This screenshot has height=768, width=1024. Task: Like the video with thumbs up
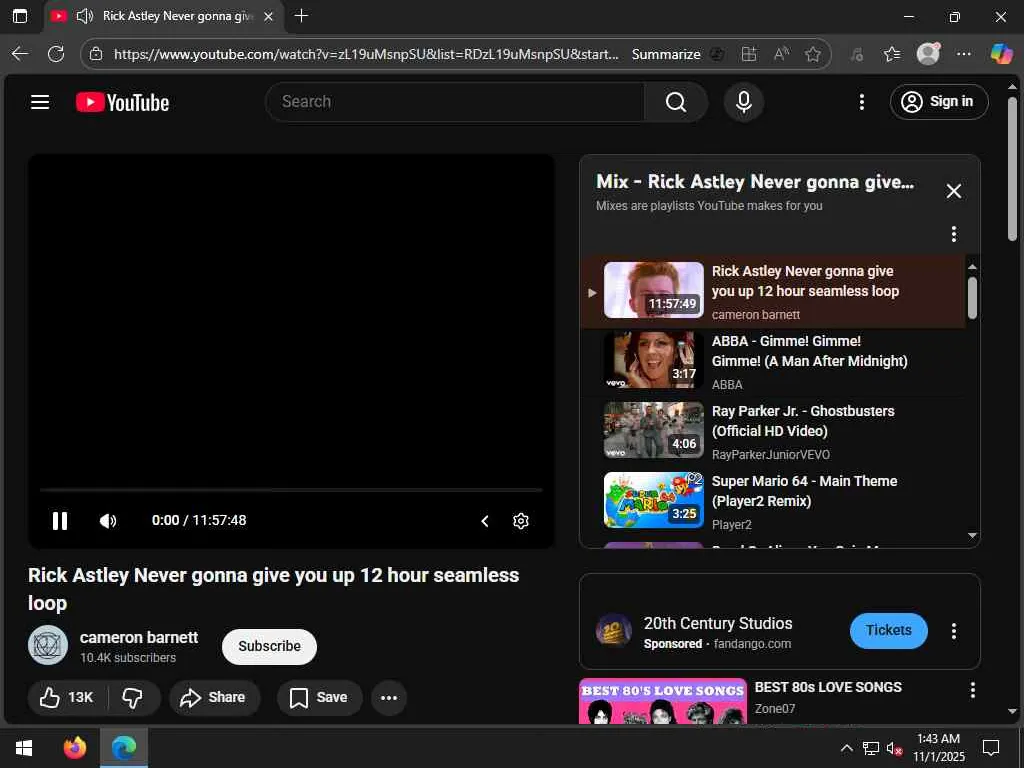click(66, 697)
